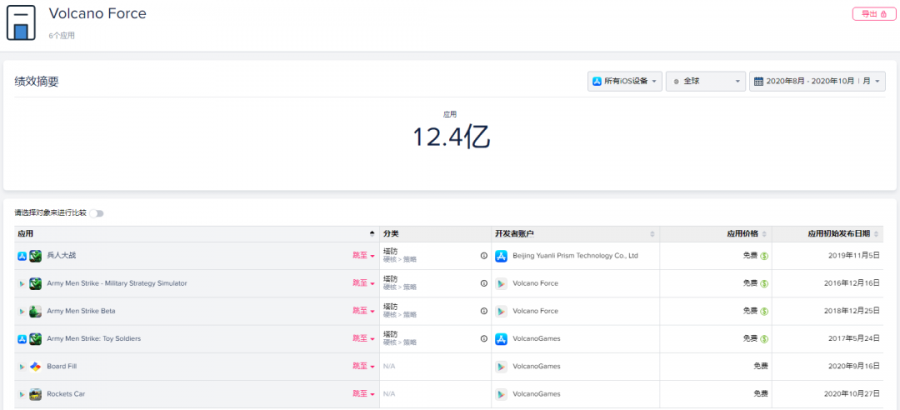The height and width of the screenshot is (410, 900).
Task: Open the VolcanoGames developer link in the Board Fill row
Action: (x=536, y=366)
